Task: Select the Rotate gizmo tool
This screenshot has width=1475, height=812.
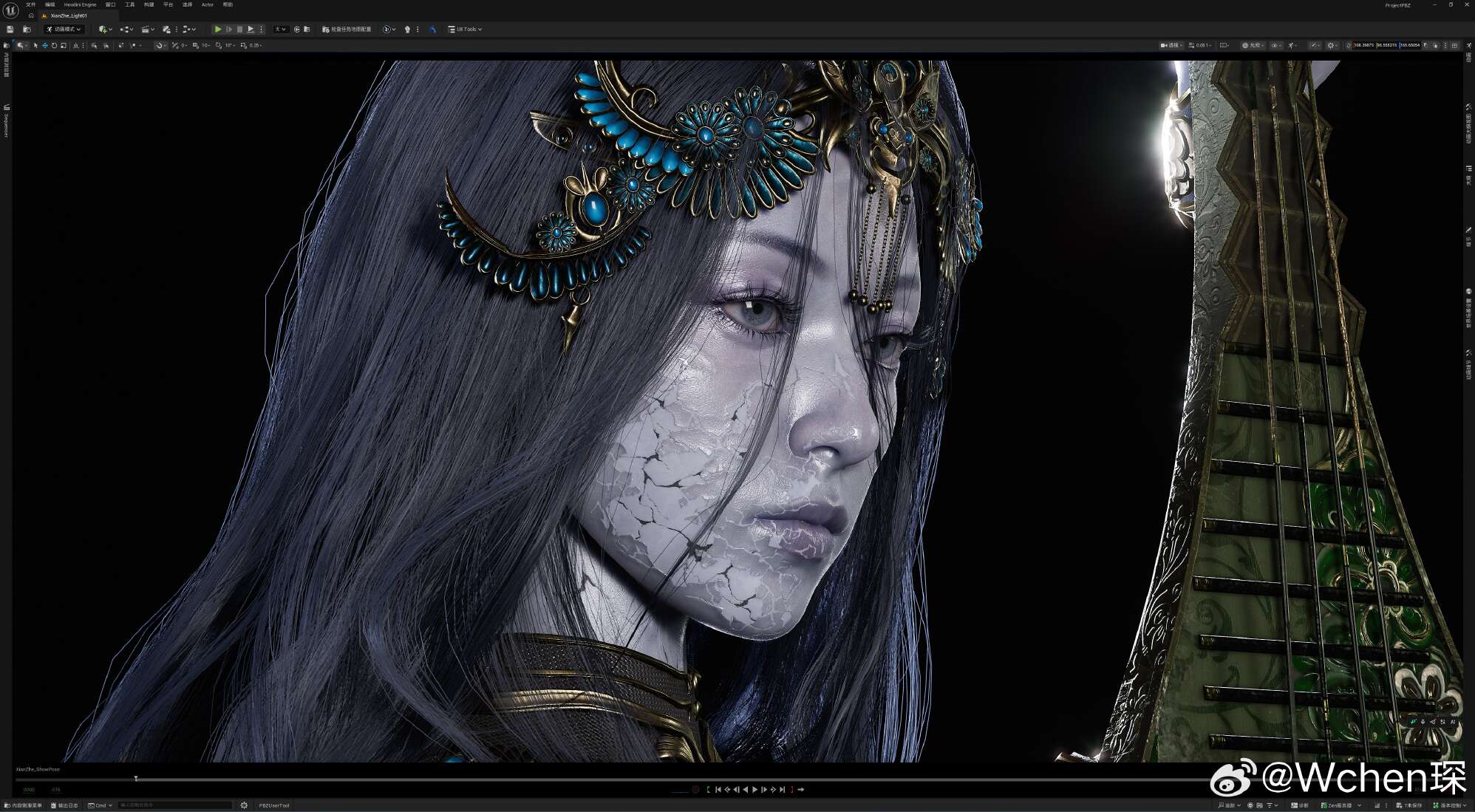Action: (54, 46)
